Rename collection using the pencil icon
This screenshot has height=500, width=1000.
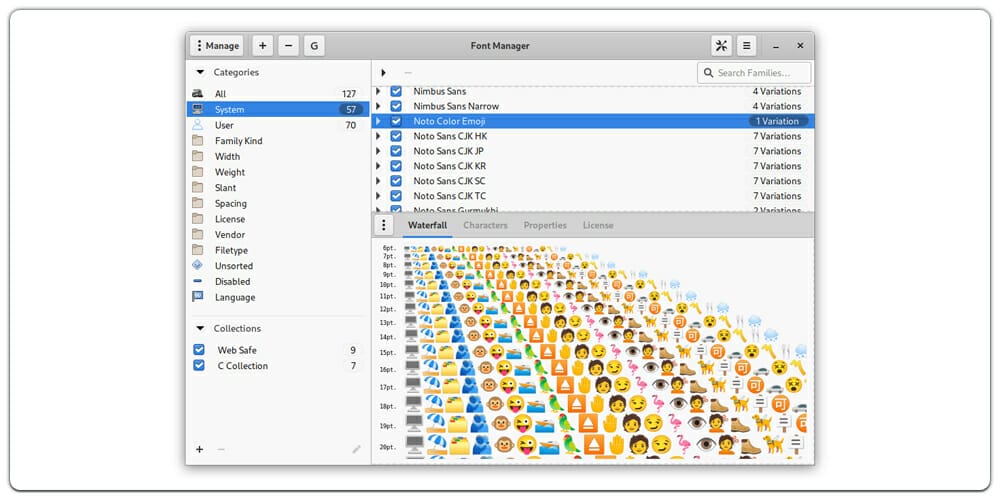[x=357, y=450]
